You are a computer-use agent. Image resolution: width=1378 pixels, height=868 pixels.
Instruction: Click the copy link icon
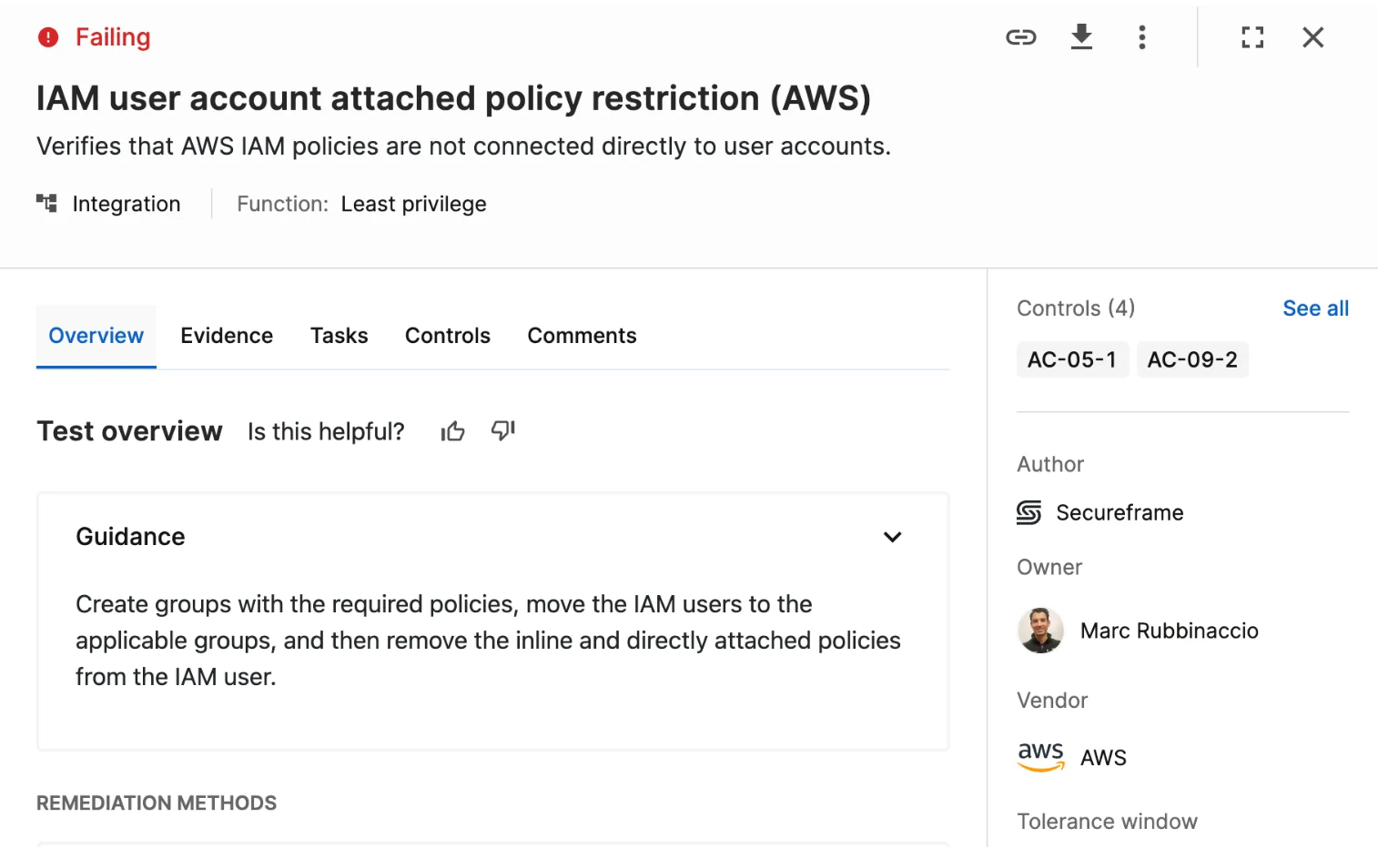(1020, 37)
